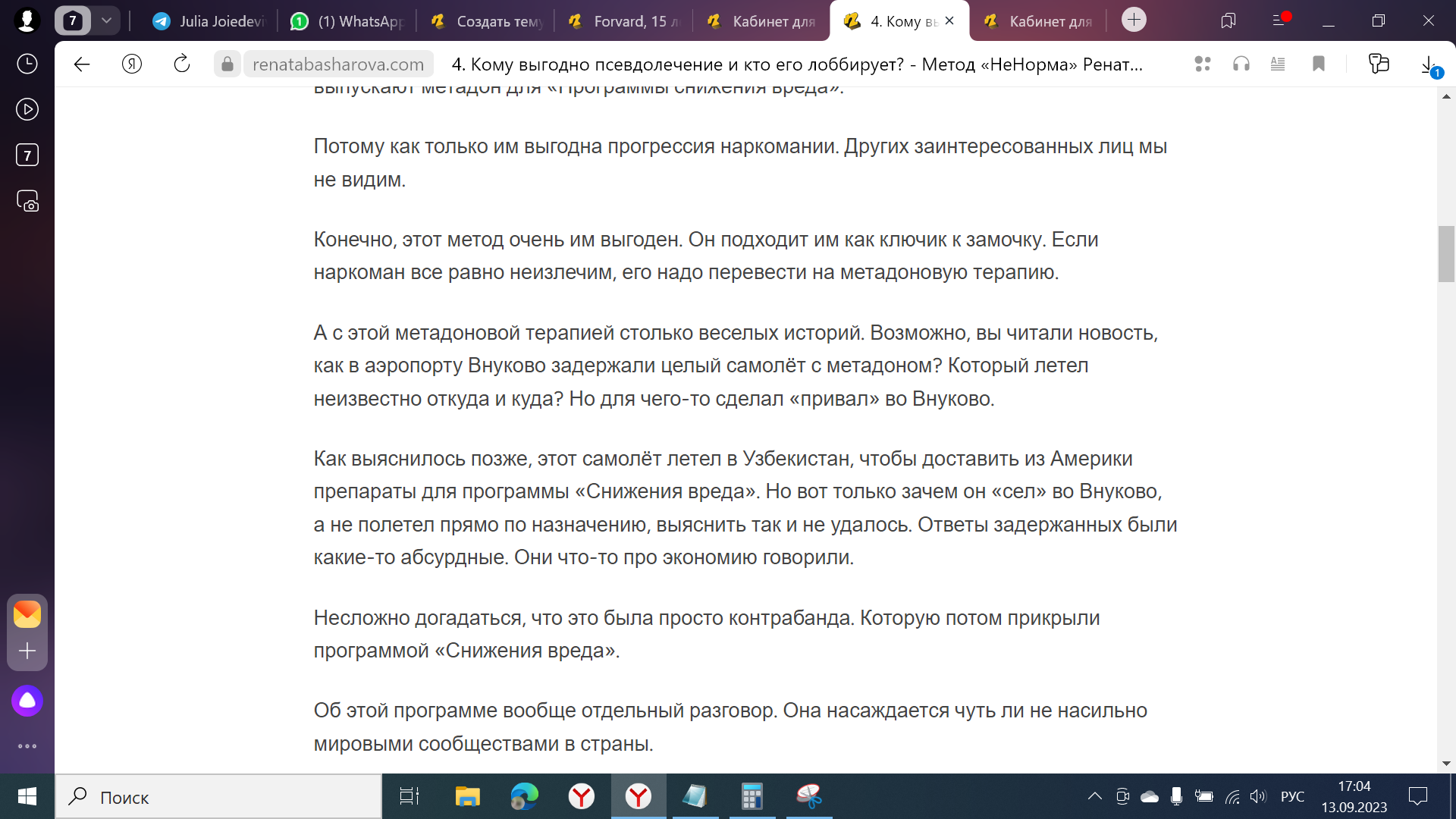This screenshot has width=1456, height=819.
Task: Click the video play icon in sidebar
Action: (27, 109)
